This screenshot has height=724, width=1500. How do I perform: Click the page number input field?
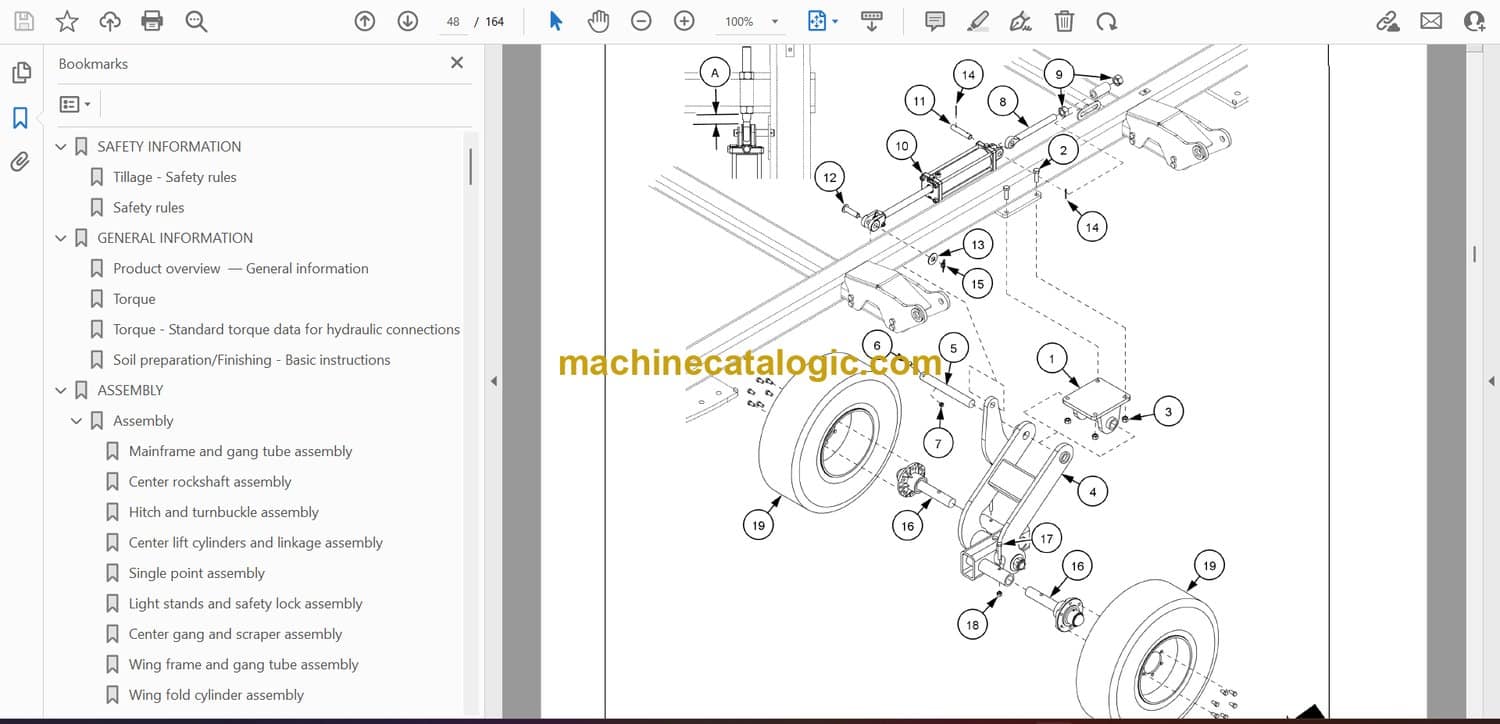453,22
